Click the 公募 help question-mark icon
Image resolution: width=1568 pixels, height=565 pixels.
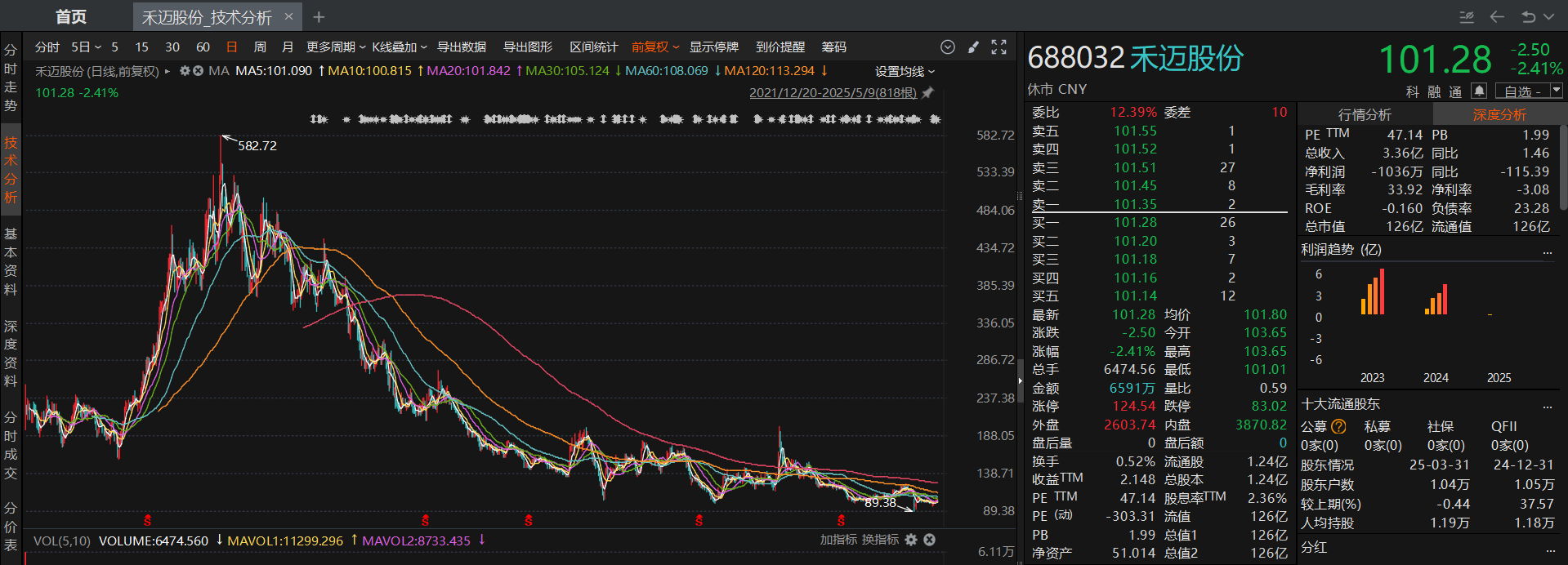[x=1338, y=426]
